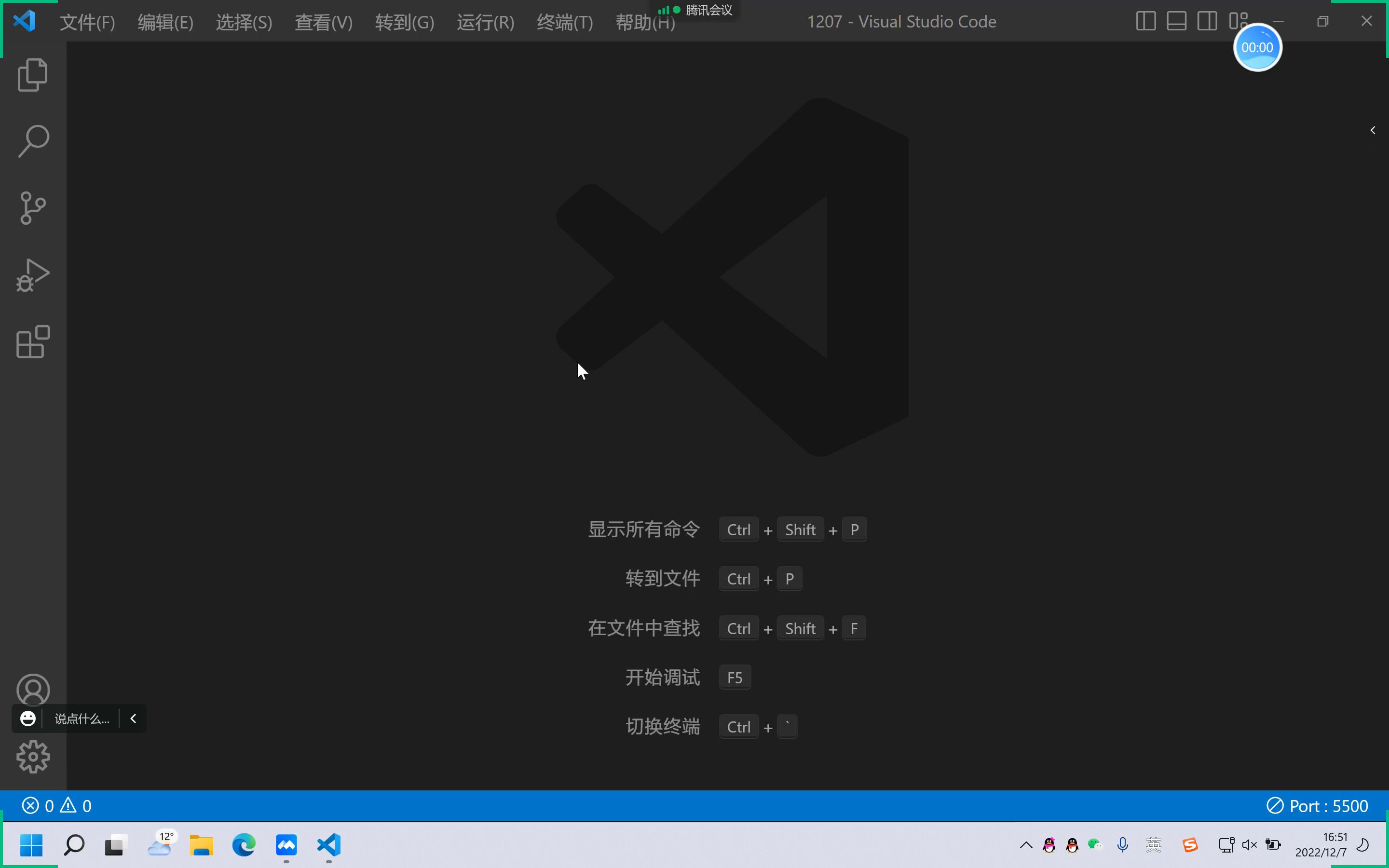
Task: Open the battery tray icon
Action: 1273,845
